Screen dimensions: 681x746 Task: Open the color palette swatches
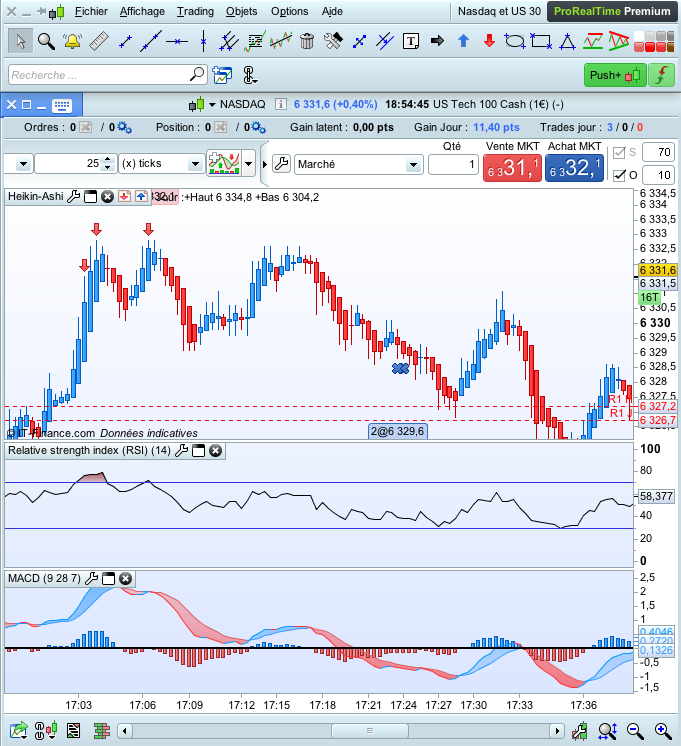pos(653,41)
